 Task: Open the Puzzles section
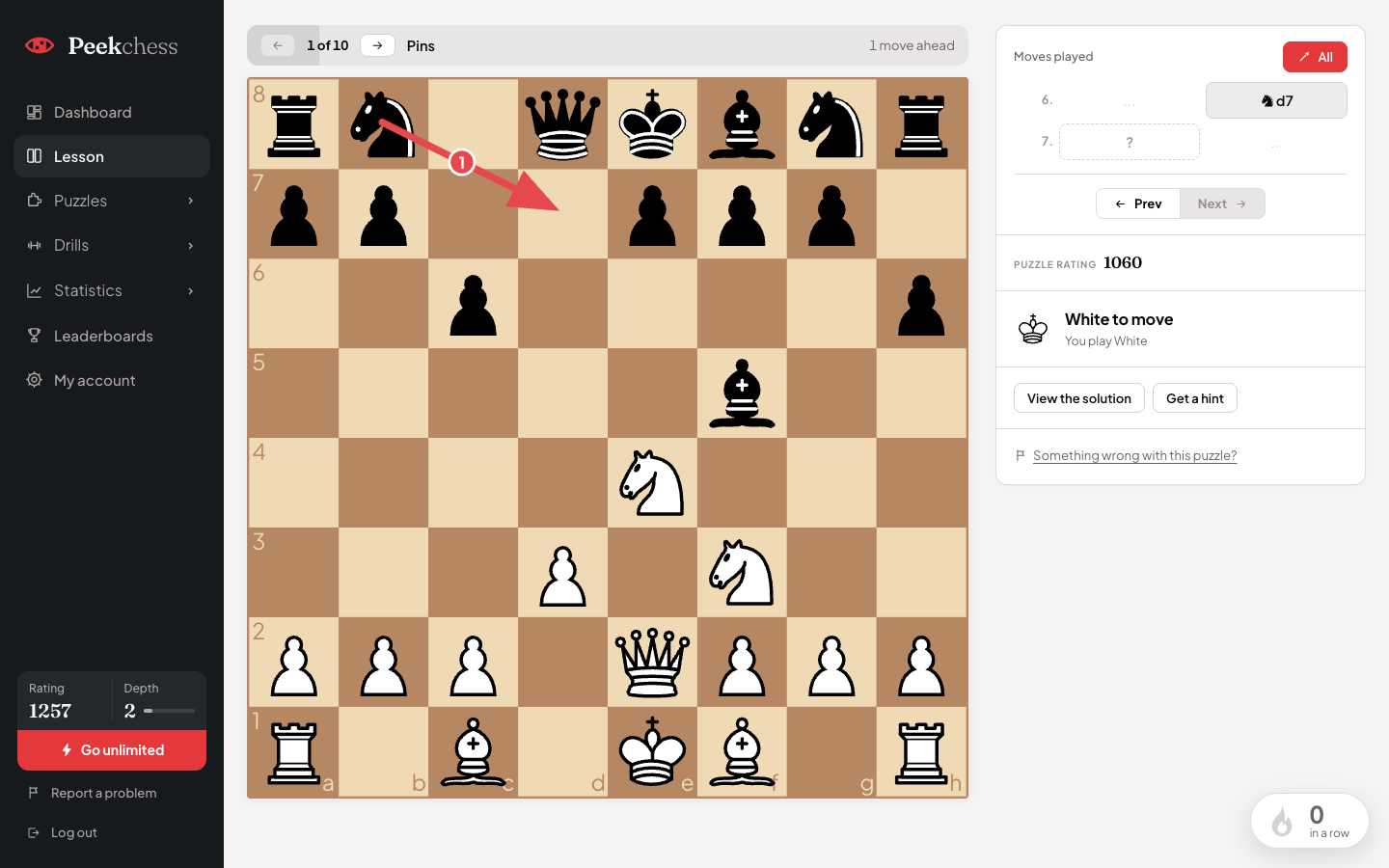pyautogui.click(x=112, y=201)
